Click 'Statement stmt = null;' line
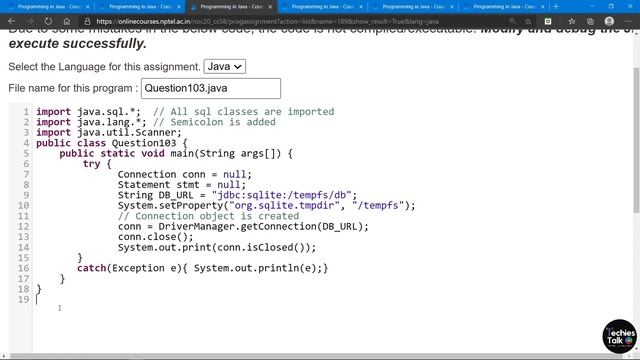 point(182,184)
